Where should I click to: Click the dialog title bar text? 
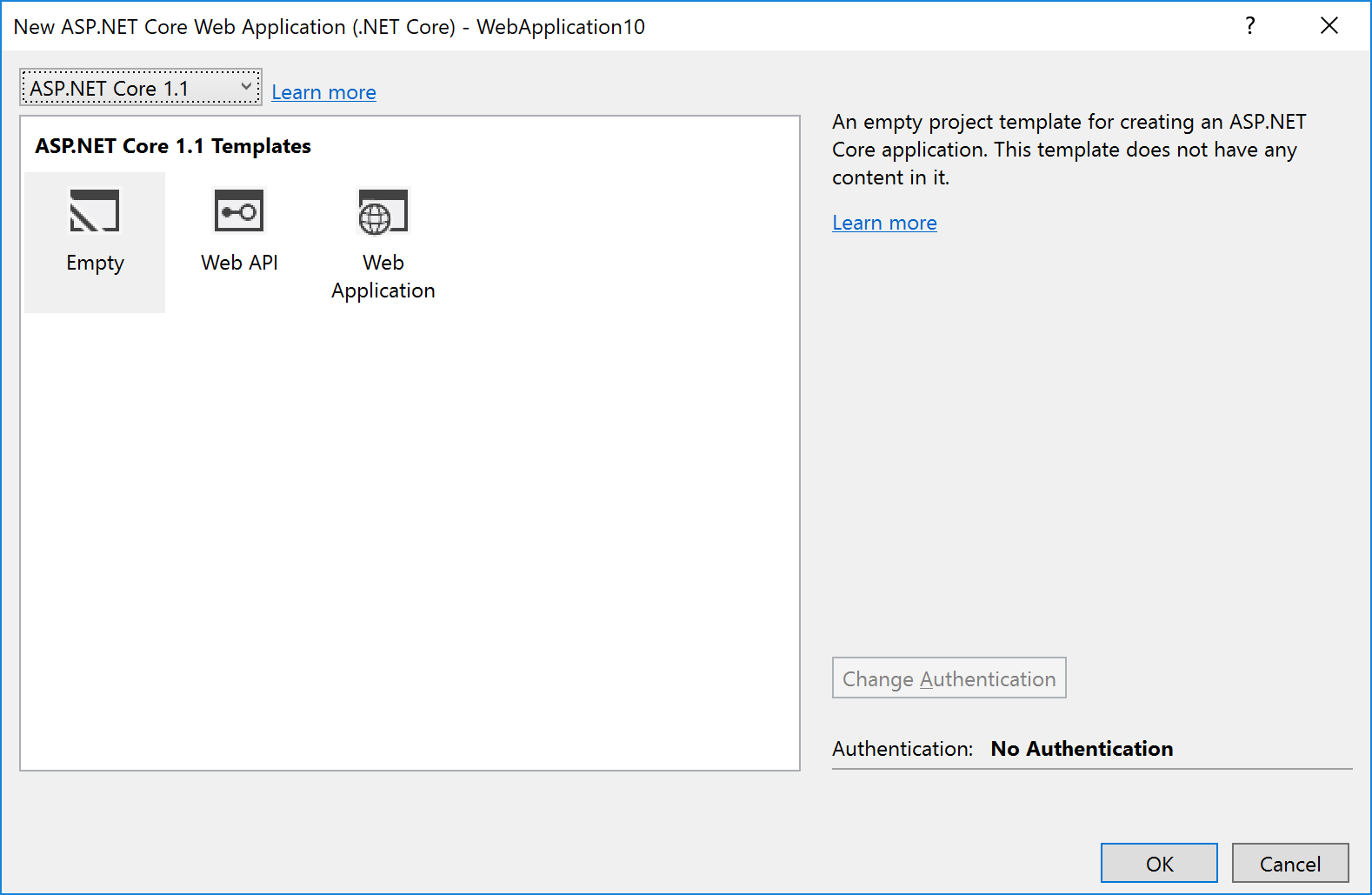point(329,27)
